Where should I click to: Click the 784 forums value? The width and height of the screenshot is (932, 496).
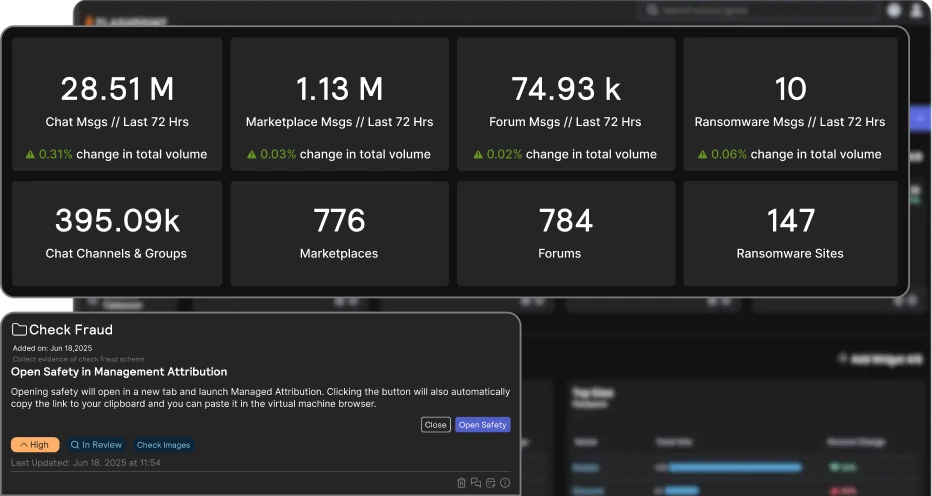tap(566, 221)
